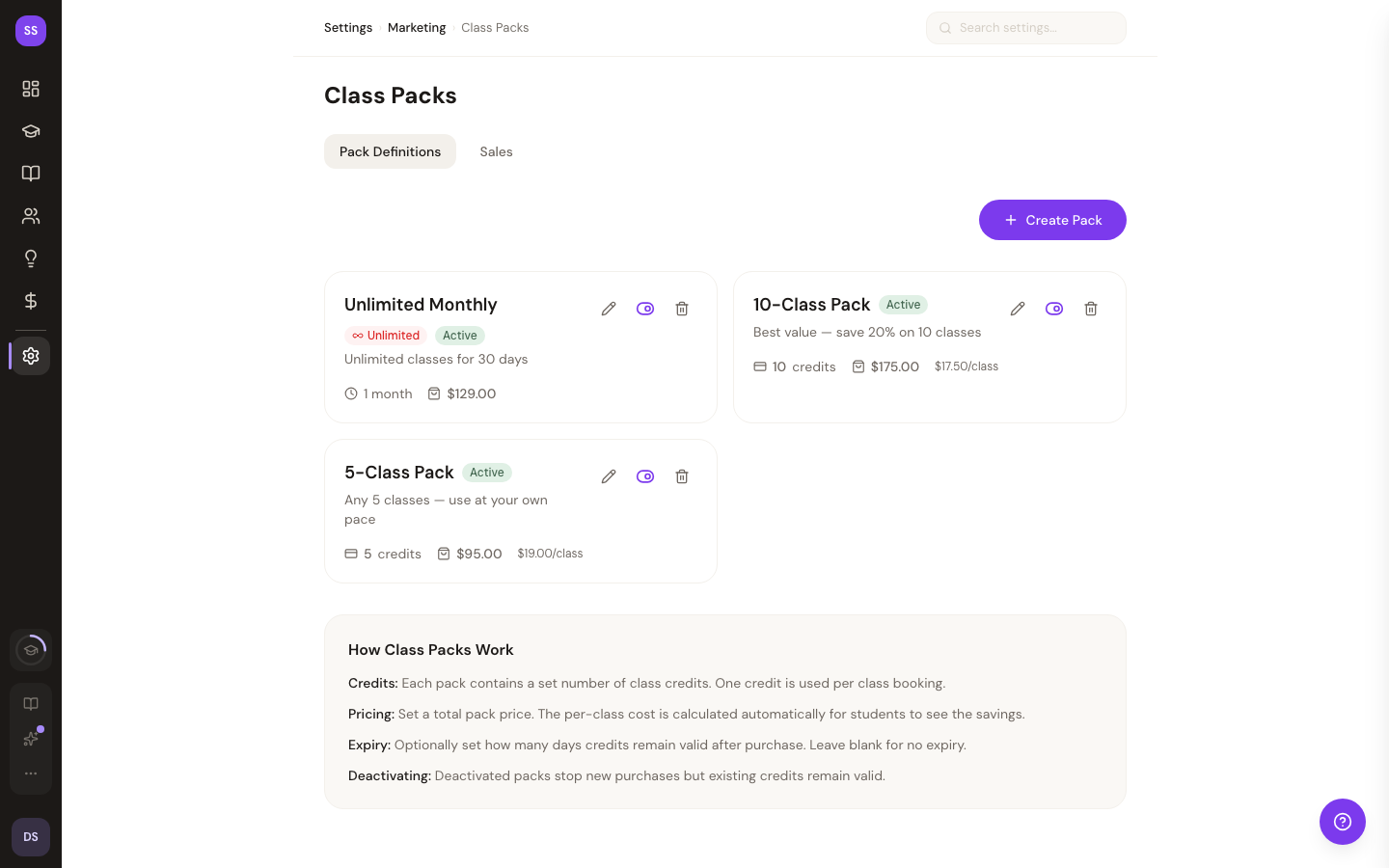This screenshot has width=1389, height=868.
Task: Toggle Unlimited Monthly pack active state
Action: 645,309
